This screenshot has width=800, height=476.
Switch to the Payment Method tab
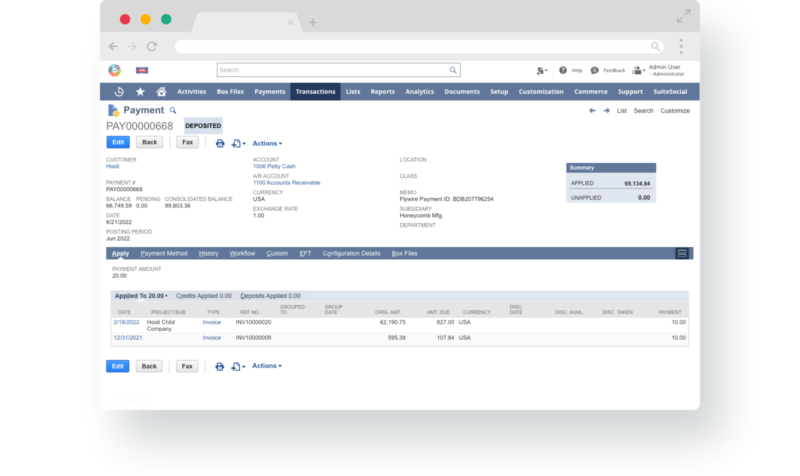(x=164, y=253)
